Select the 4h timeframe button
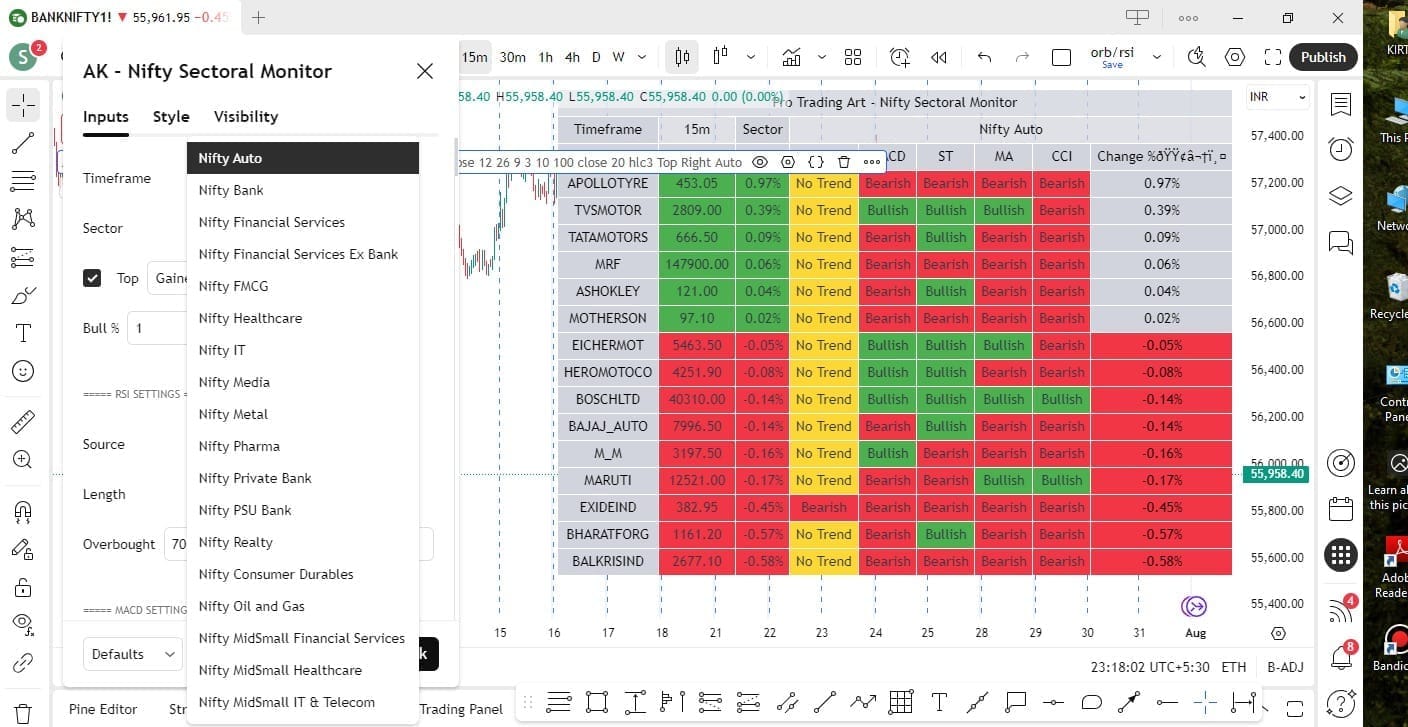The width and height of the screenshot is (1408, 727). [x=572, y=57]
